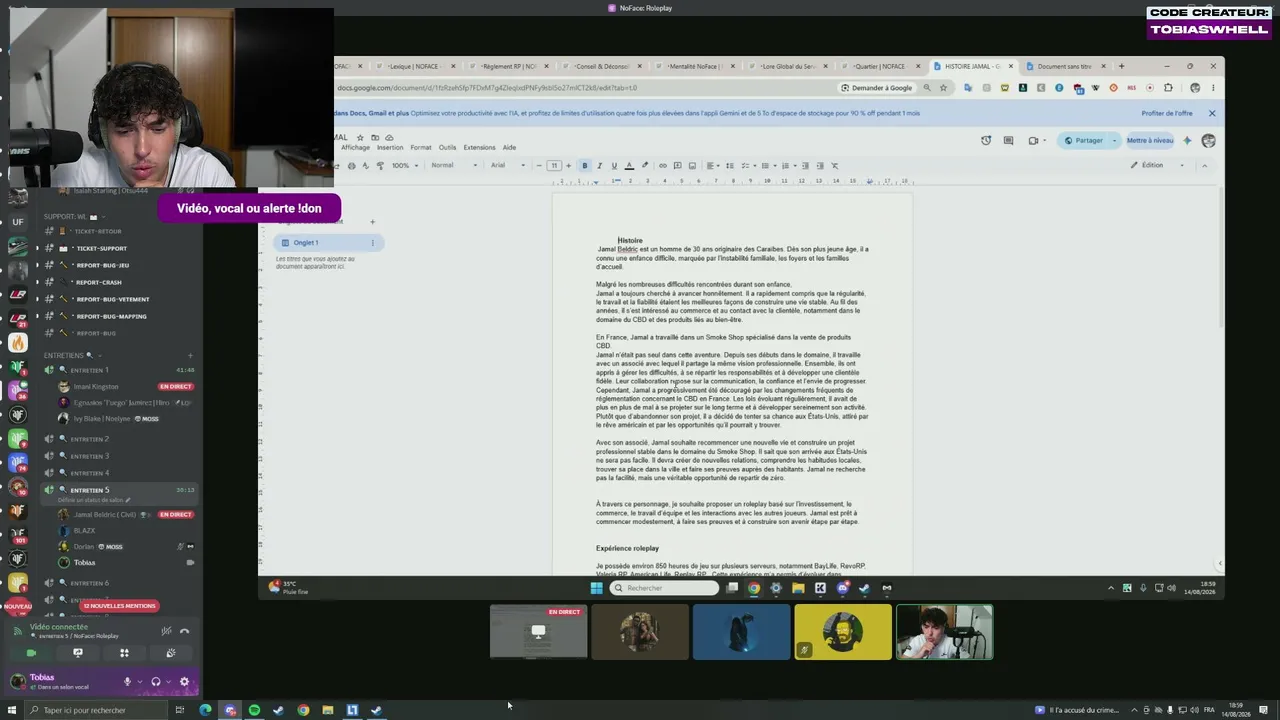The image size is (1280, 720).
Task: Add a new document tab with plus
Action: tap(372, 222)
